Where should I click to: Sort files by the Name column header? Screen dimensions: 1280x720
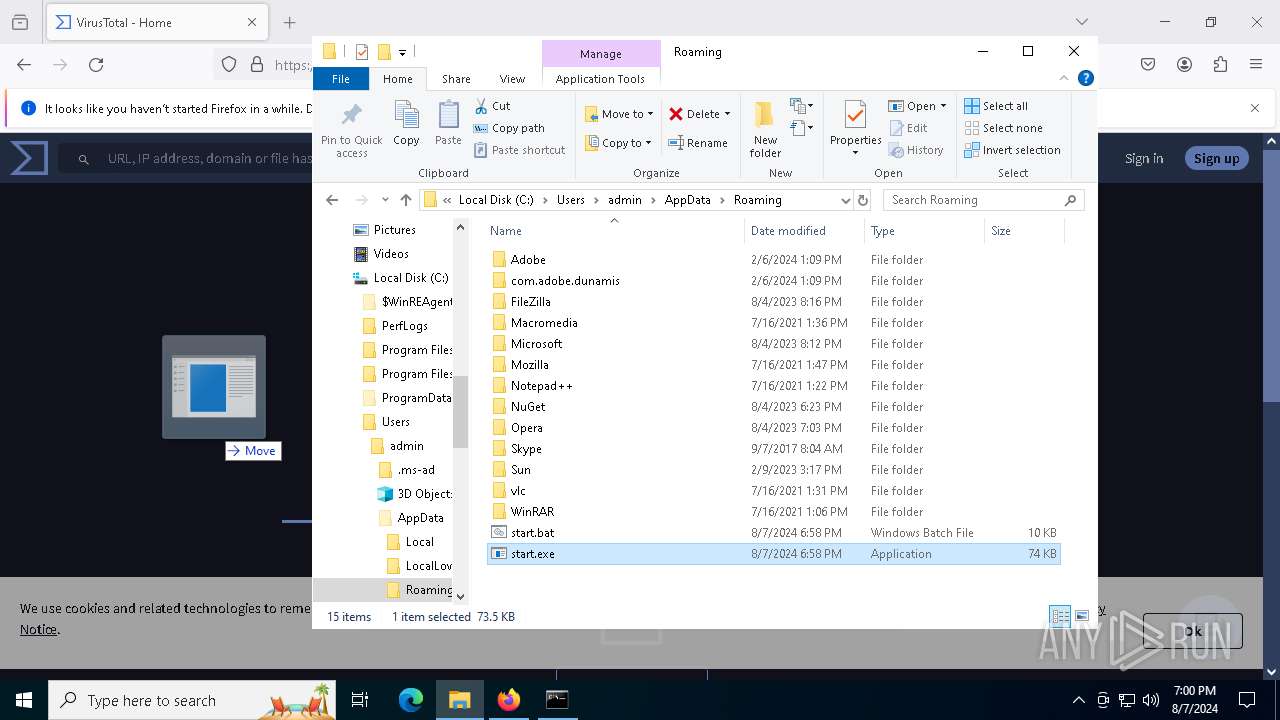coord(614,231)
